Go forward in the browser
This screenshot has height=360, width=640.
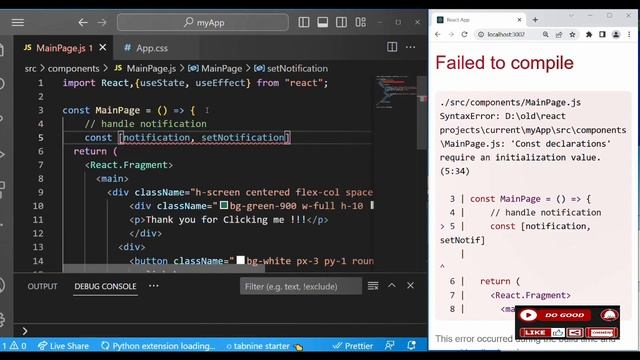pos(451,35)
